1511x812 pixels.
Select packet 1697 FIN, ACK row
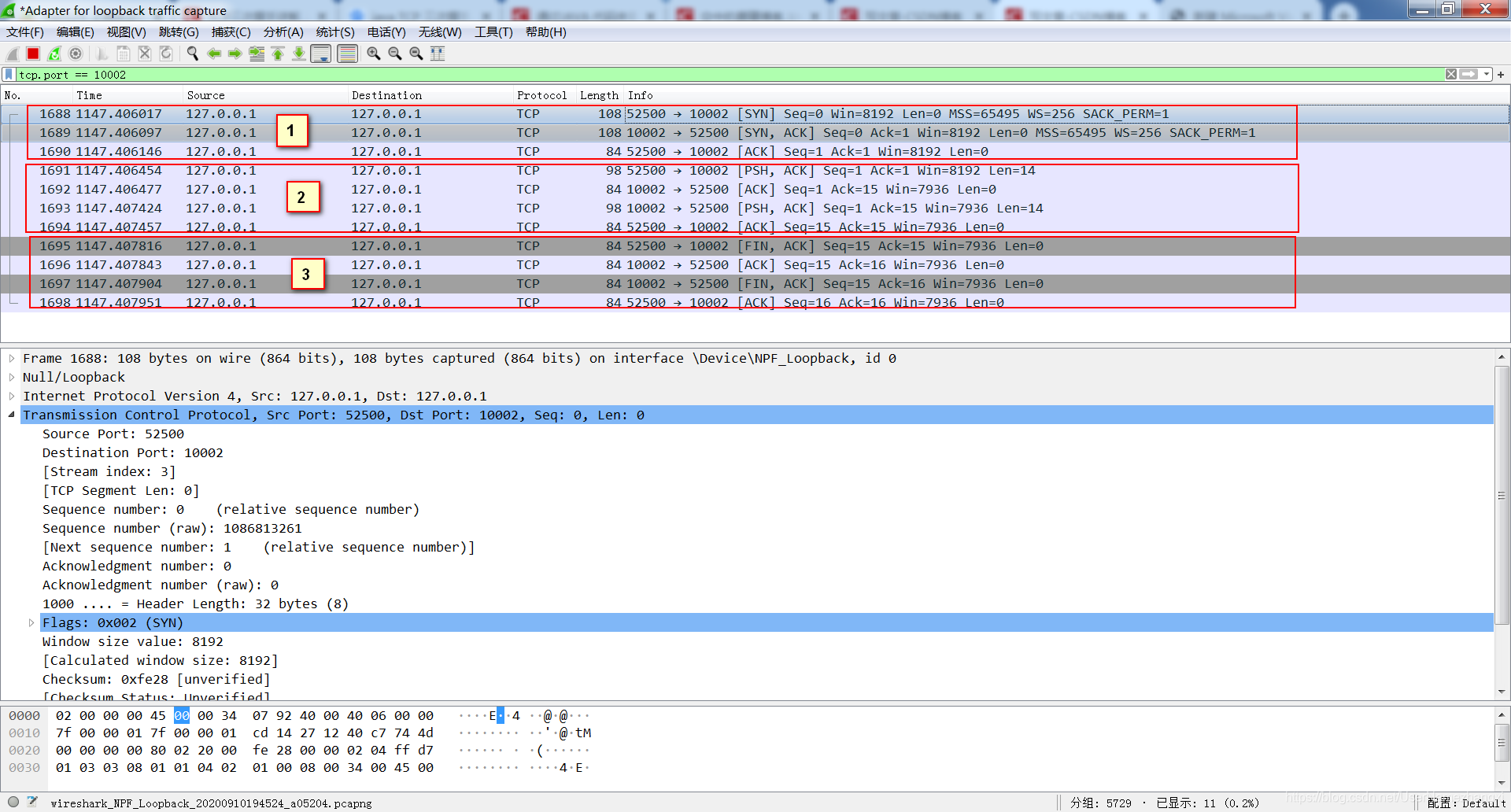[x=755, y=283]
